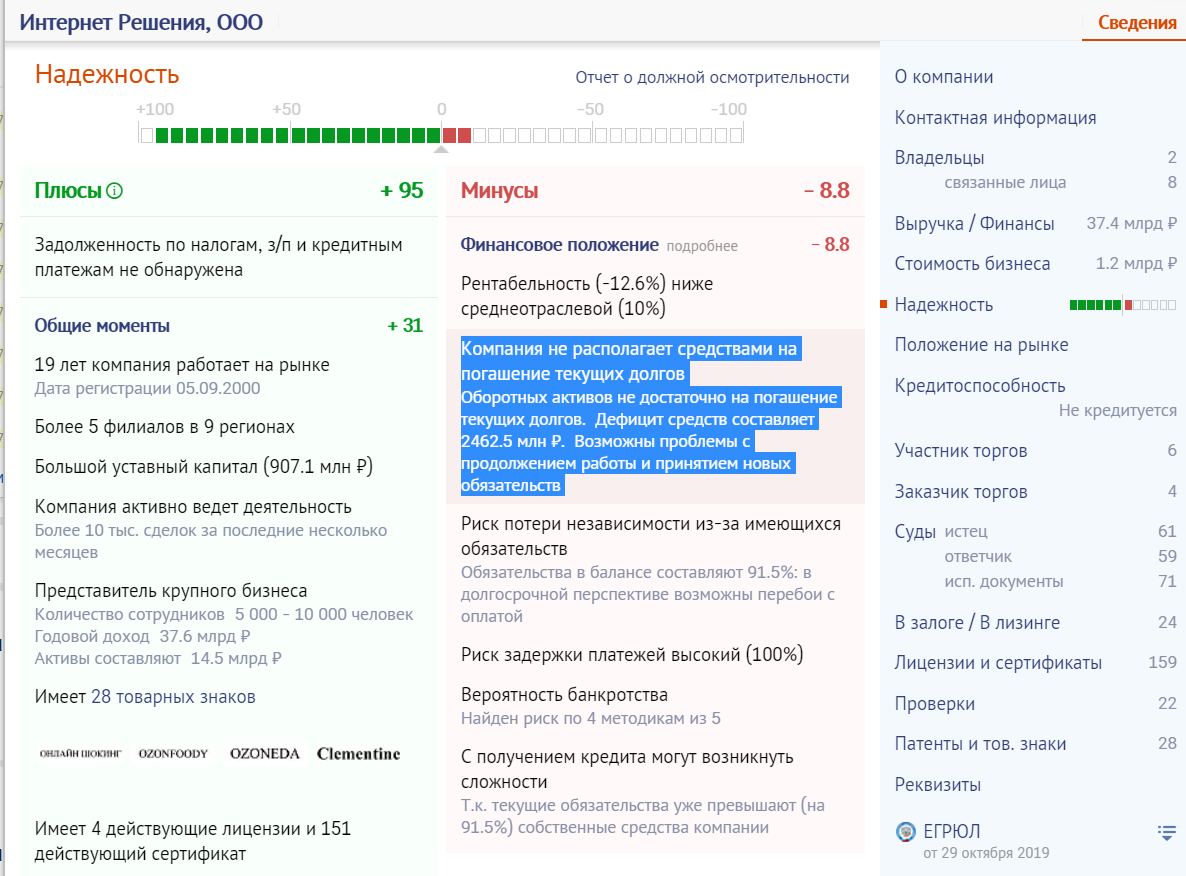Open Участник торгов section
The image size is (1186, 876).
(961, 451)
